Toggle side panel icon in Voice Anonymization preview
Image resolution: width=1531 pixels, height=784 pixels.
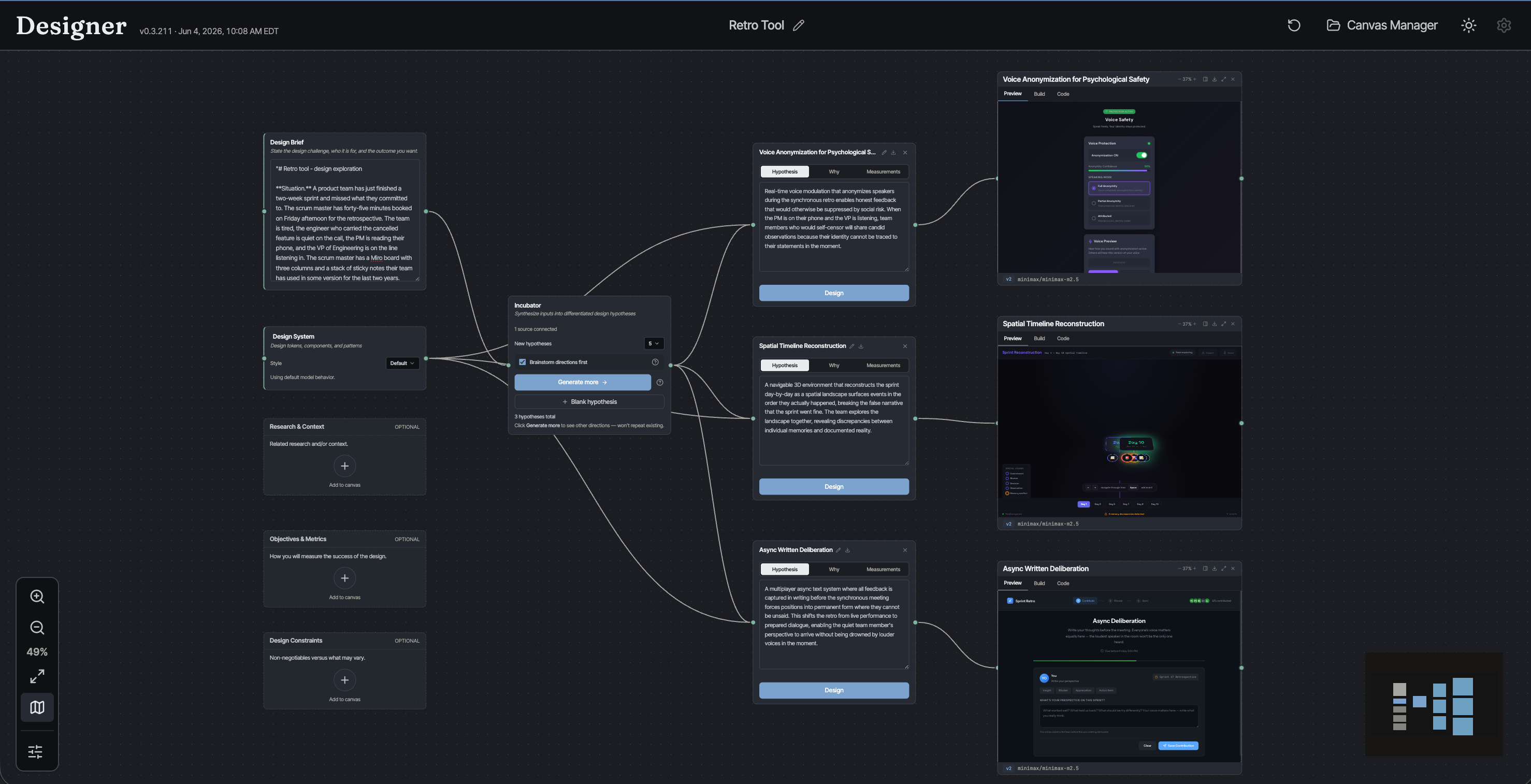tap(1205, 79)
